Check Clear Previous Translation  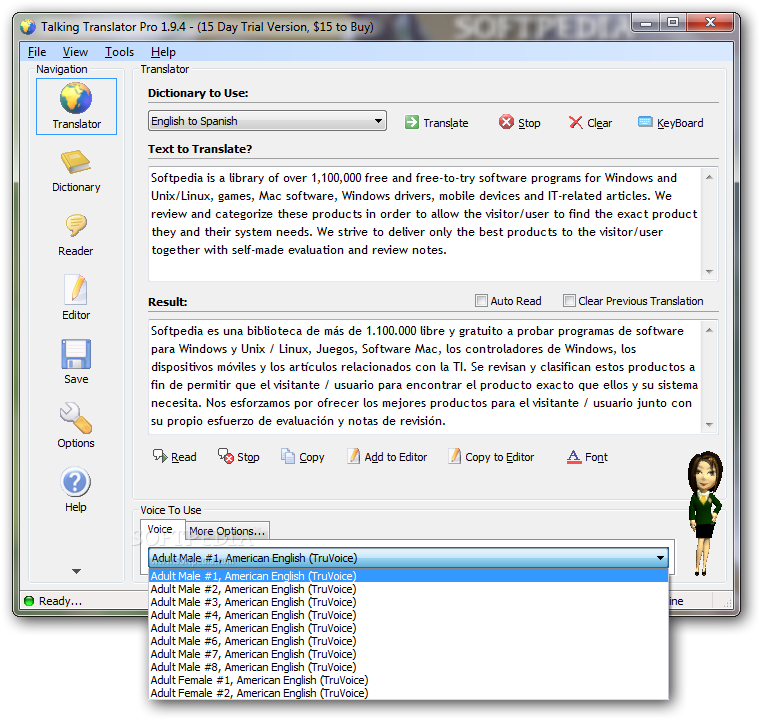pyautogui.click(x=569, y=301)
